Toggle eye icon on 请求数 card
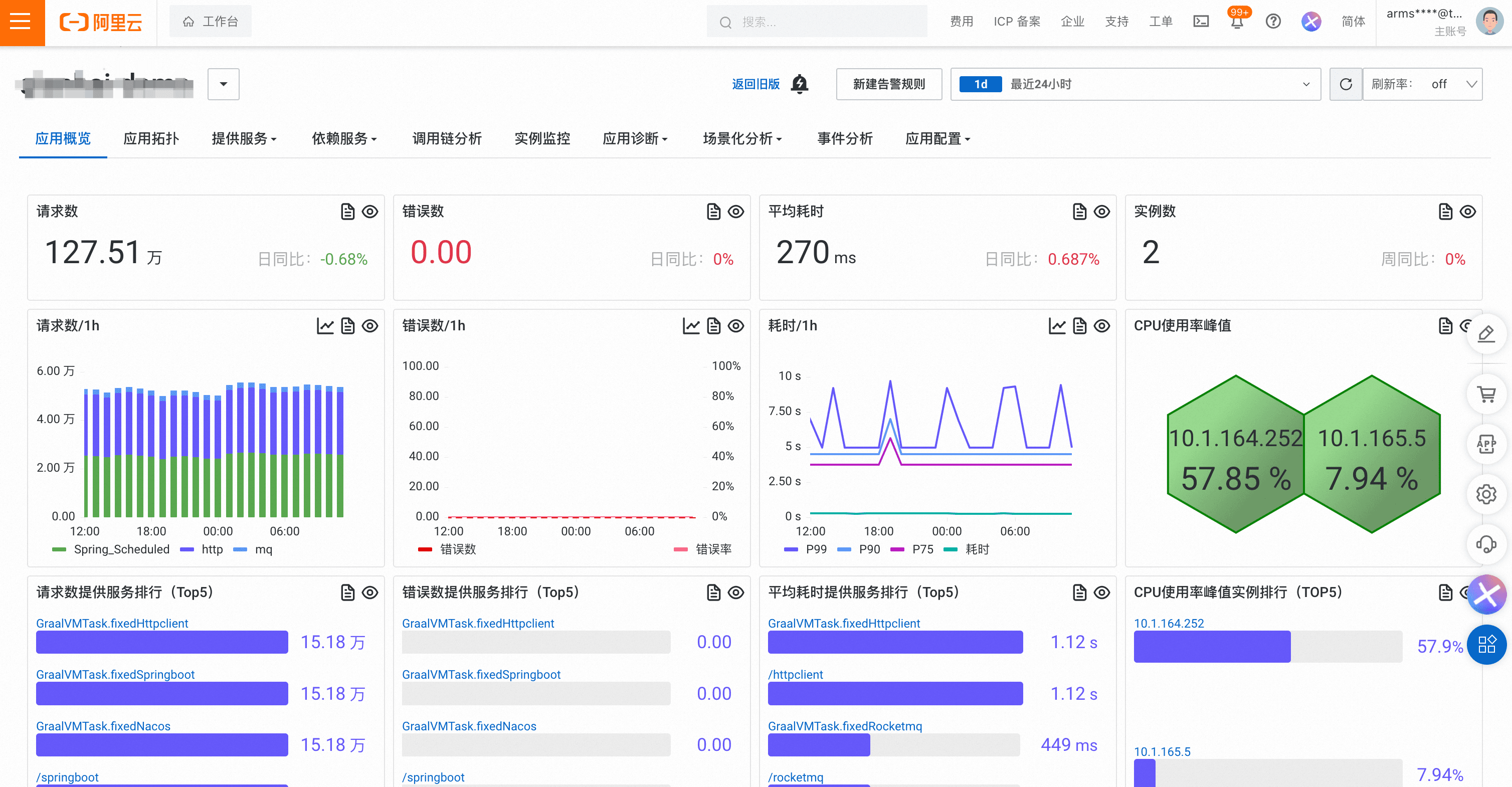The width and height of the screenshot is (1512, 787). click(x=370, y=211)
